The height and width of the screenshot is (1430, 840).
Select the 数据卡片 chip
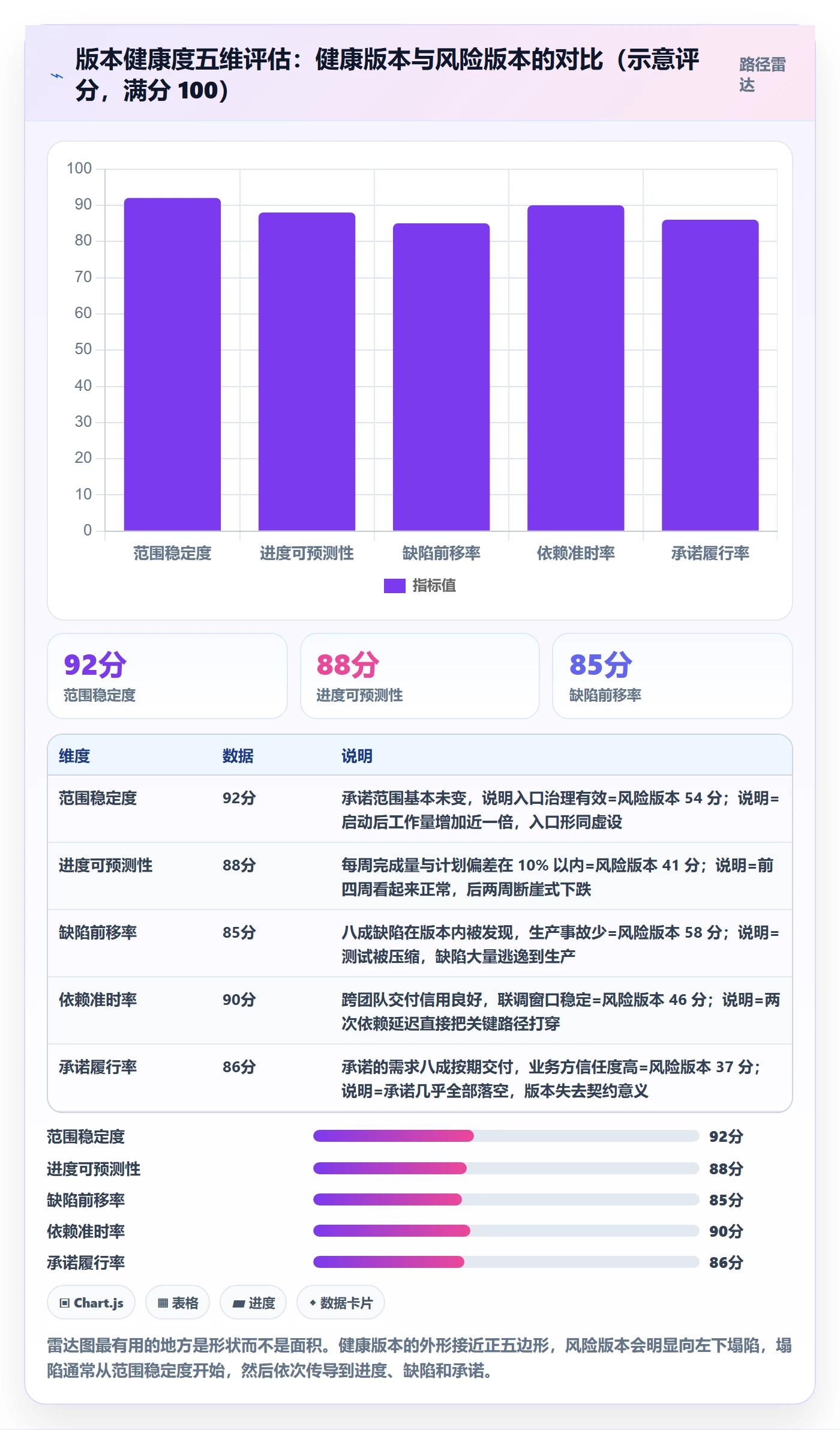point(341,1303)
